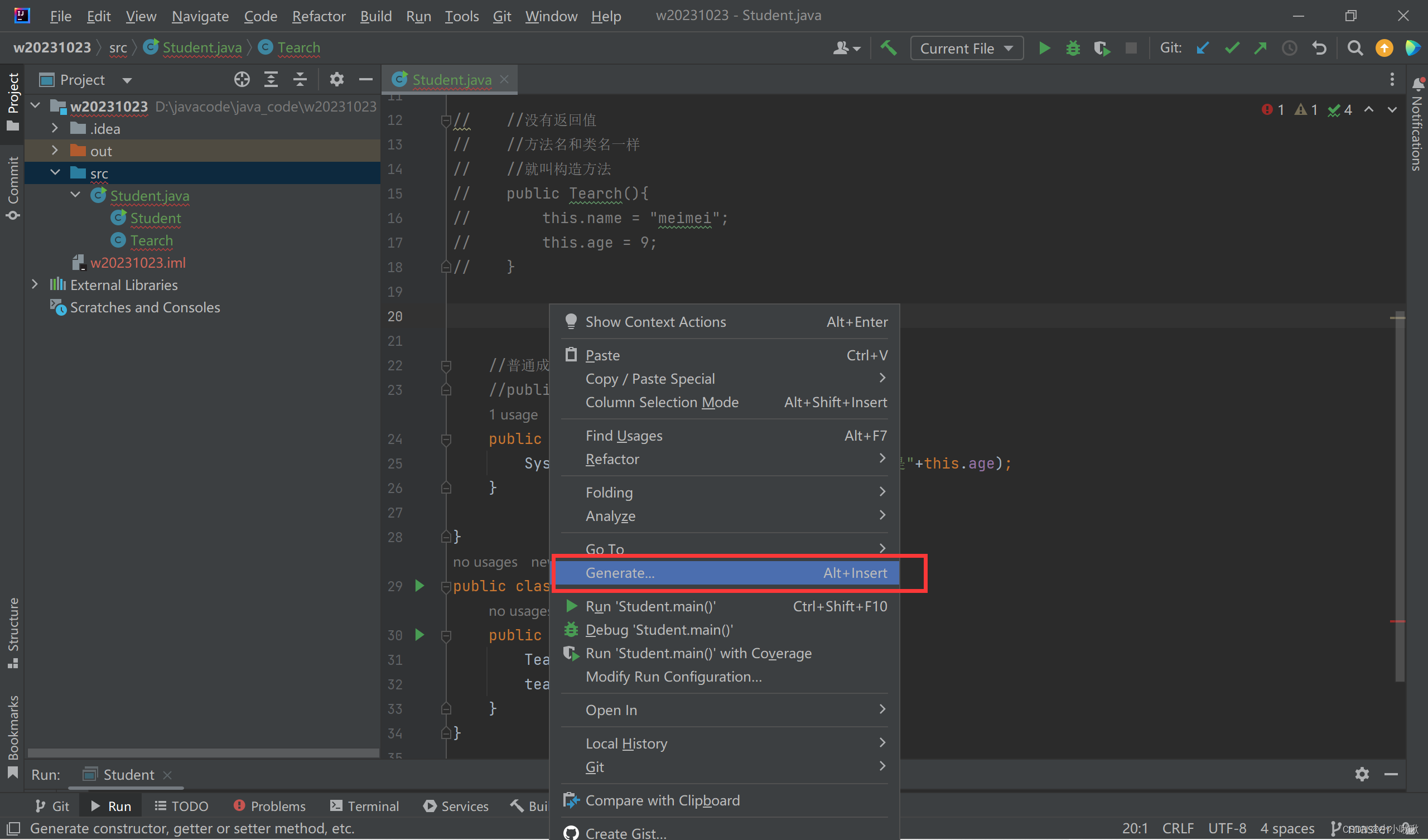
Task: Select opened file locate target icon
Action: tap(242, 79)
